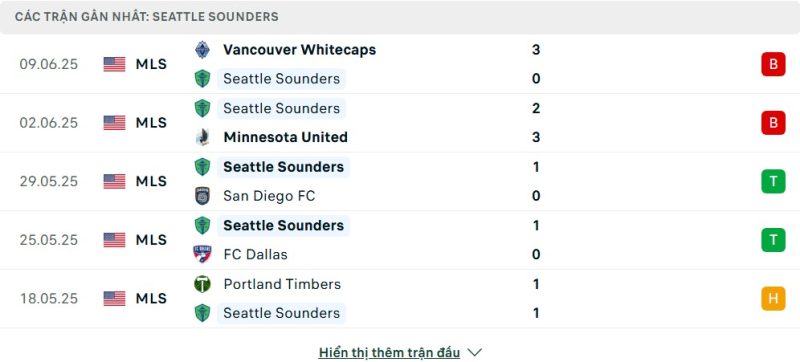Click the green T badge for 29.05.25 match
The width and height of the screenshot is (800, 362).
coord(773,182)
